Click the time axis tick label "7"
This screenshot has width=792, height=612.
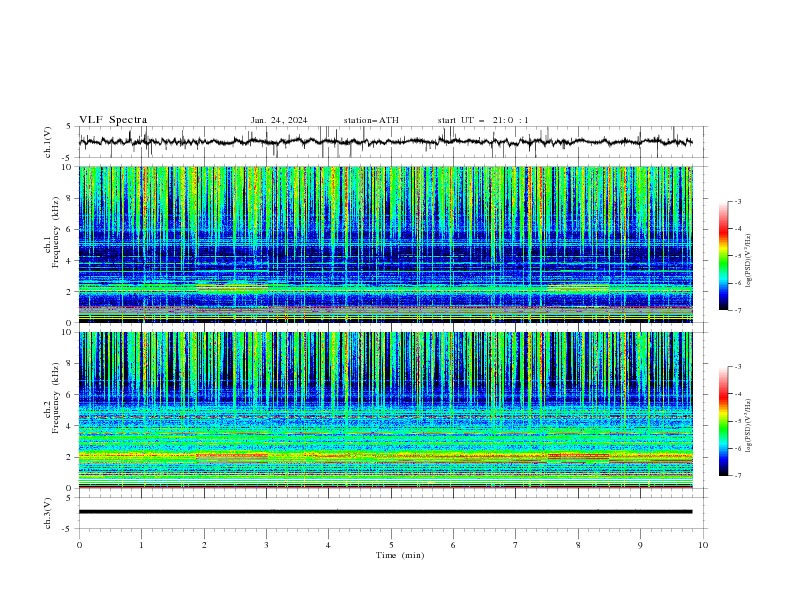point(516,545)
